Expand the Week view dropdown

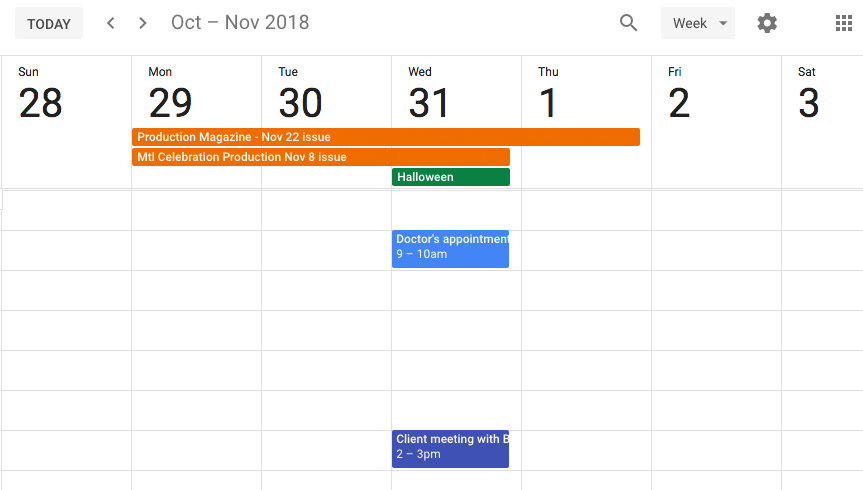tap(697, 23)
